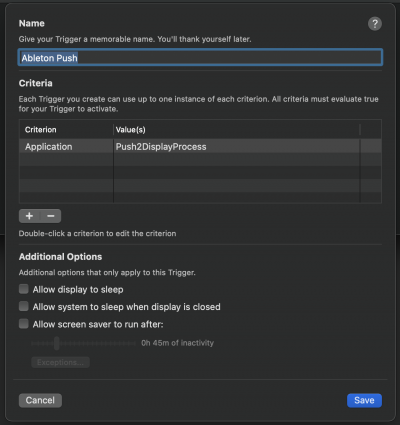Click the inactivity time slider handle
Image resolution: width=400 pixels, height=425 pixels.
pyautogui.click(x=57, y=343)
